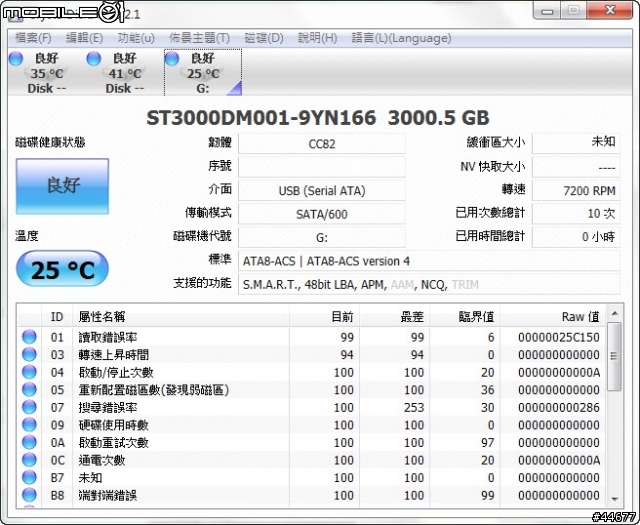Click the 臨界值 column header
Image resolution: width=640 pixels, height=525 pixels.
point(464,316)
